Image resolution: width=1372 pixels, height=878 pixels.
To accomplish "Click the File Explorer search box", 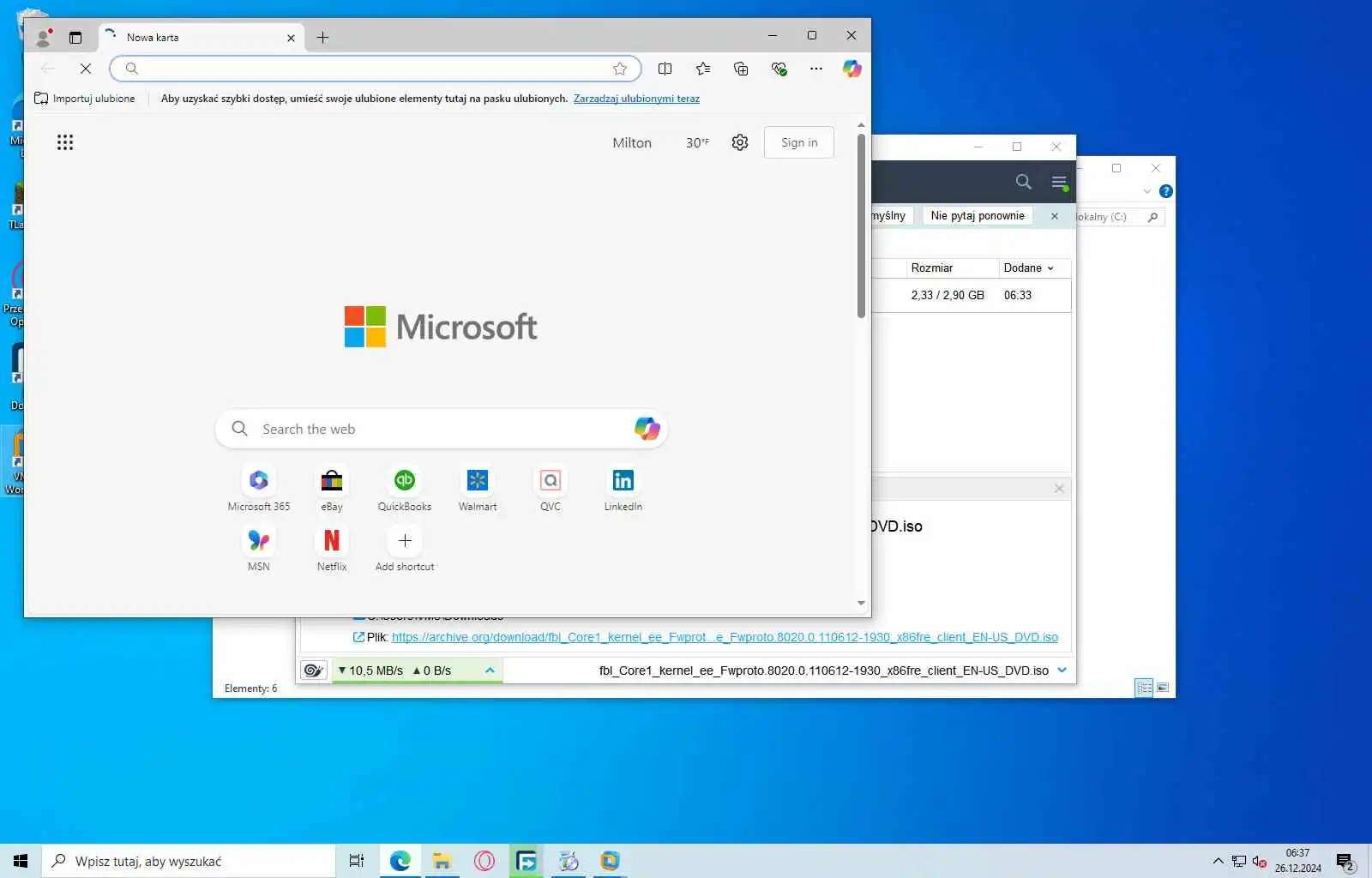I will point(1120,217).
